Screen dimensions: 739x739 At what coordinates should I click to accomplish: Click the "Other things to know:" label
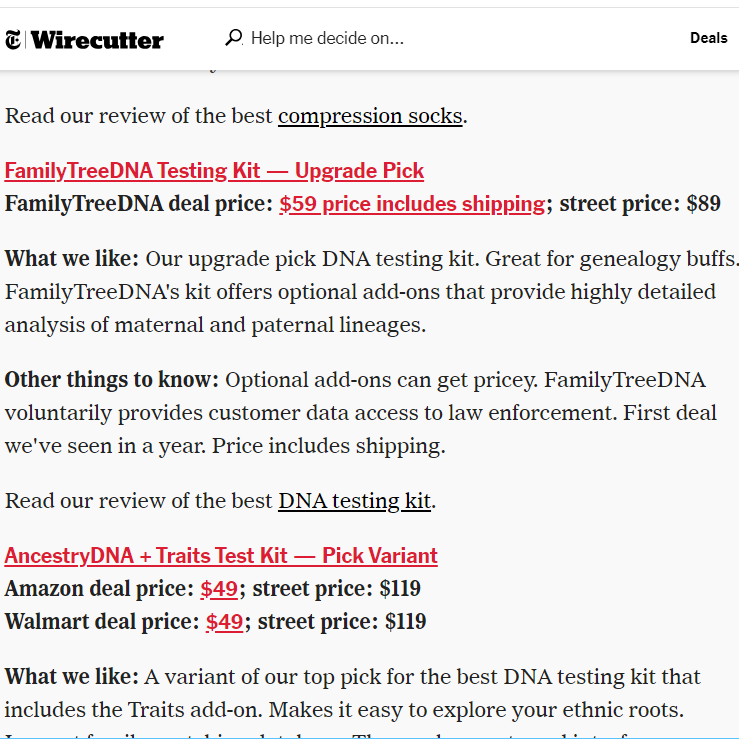pyautogui.click(x=112, y=380)
